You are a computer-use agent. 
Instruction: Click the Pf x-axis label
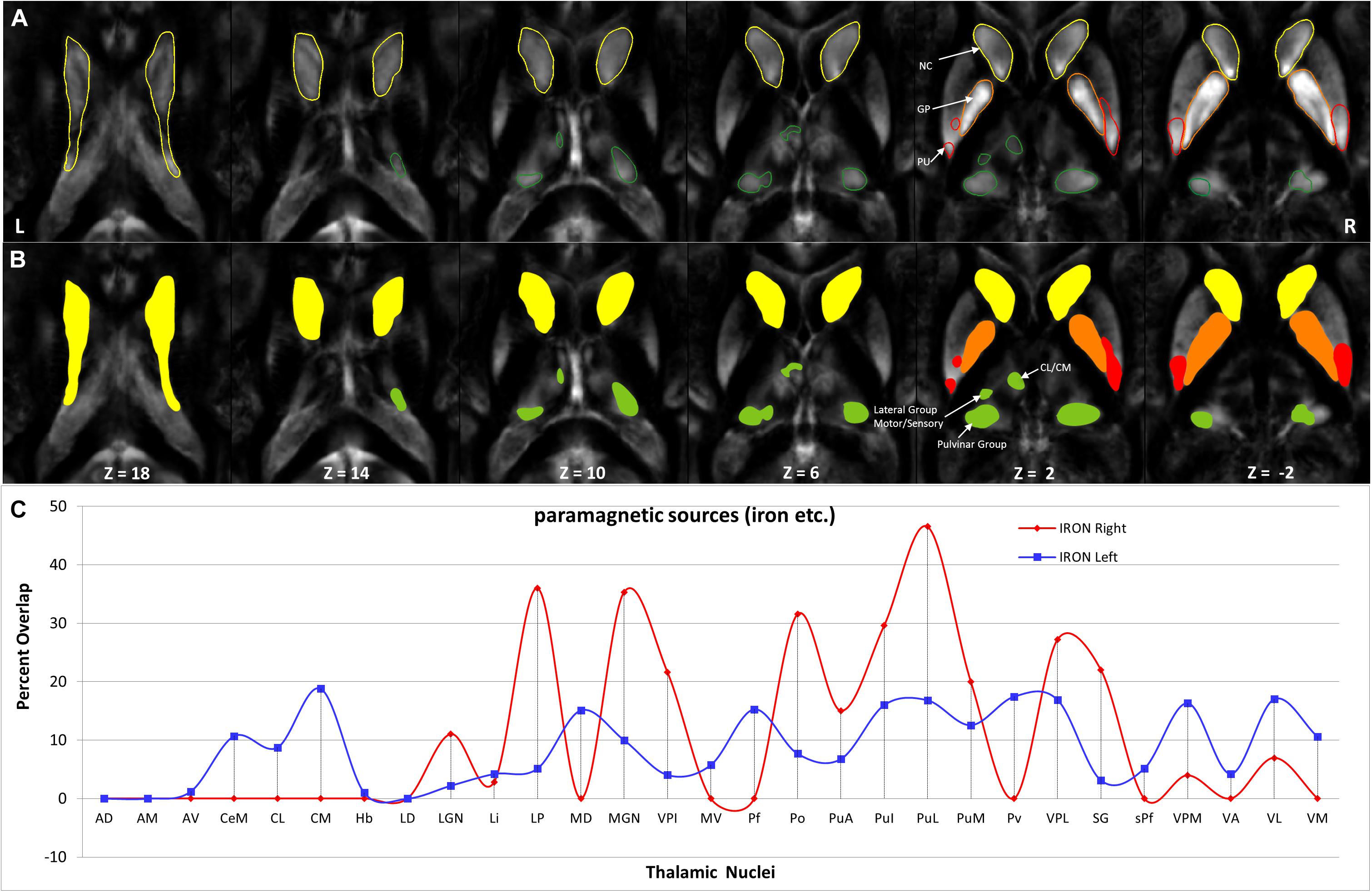[754, 818]
